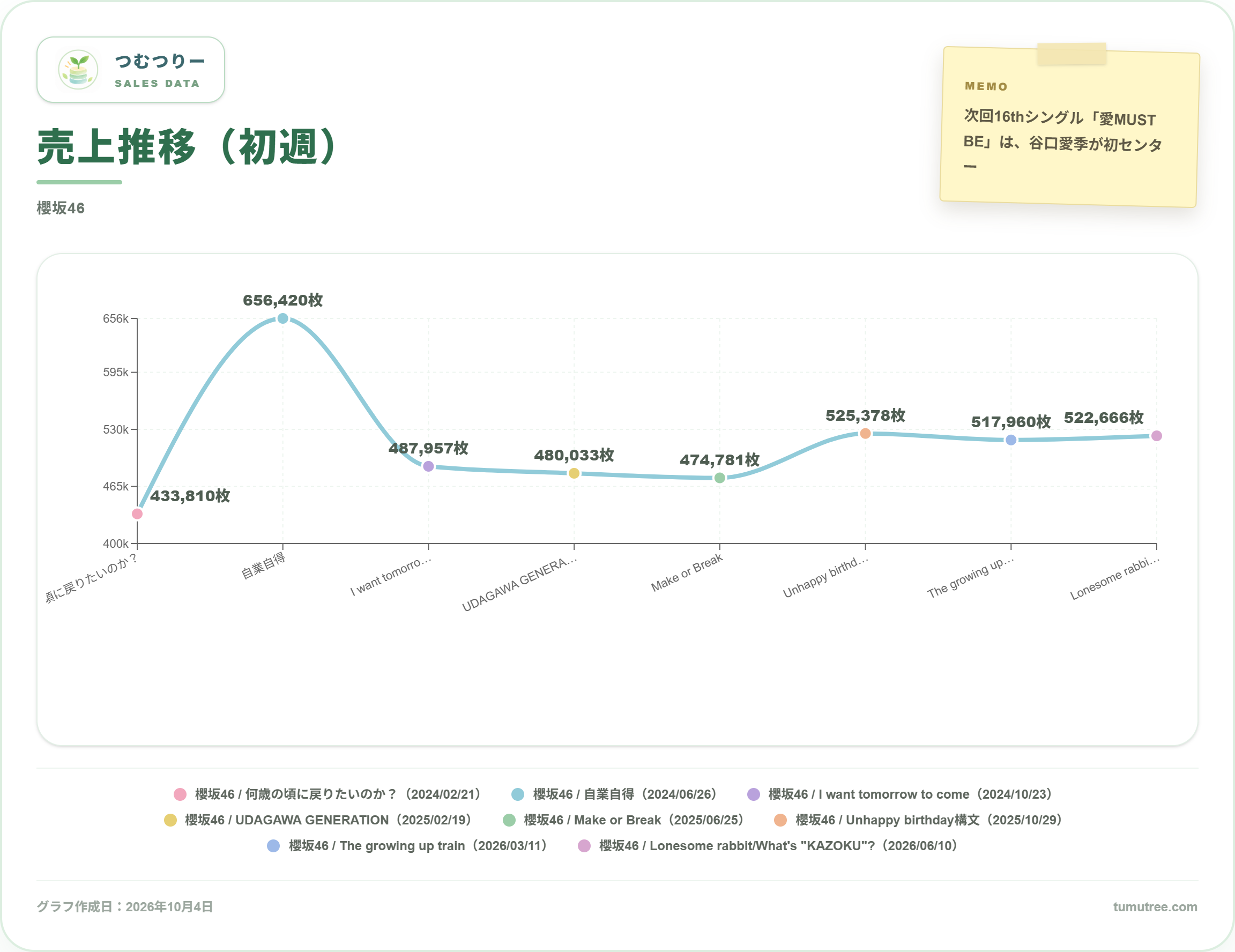Click the x-axis label Lonesome rabbi…
The height and width of the screenshot is (952, 1235).
click(x=1114, y=577)
